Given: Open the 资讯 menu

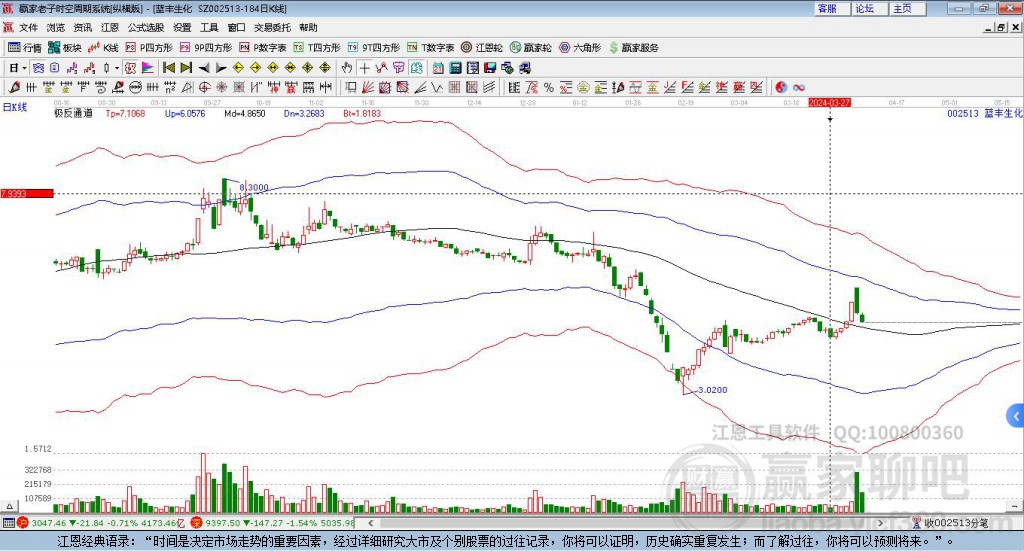Looking at the screenshot, I should (x=82, y=27).
